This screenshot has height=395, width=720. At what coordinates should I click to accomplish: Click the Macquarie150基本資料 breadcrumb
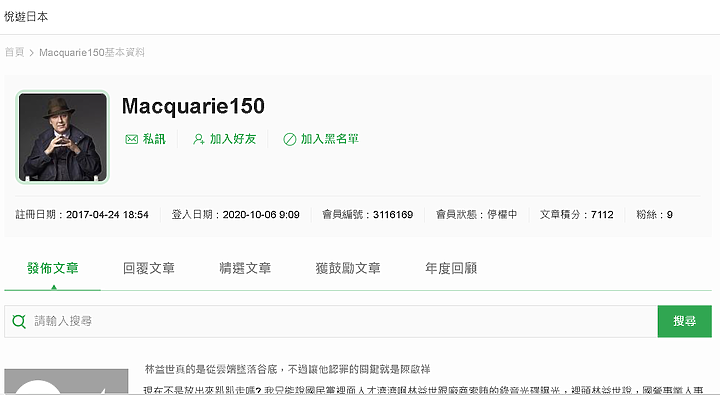[92, 52]
